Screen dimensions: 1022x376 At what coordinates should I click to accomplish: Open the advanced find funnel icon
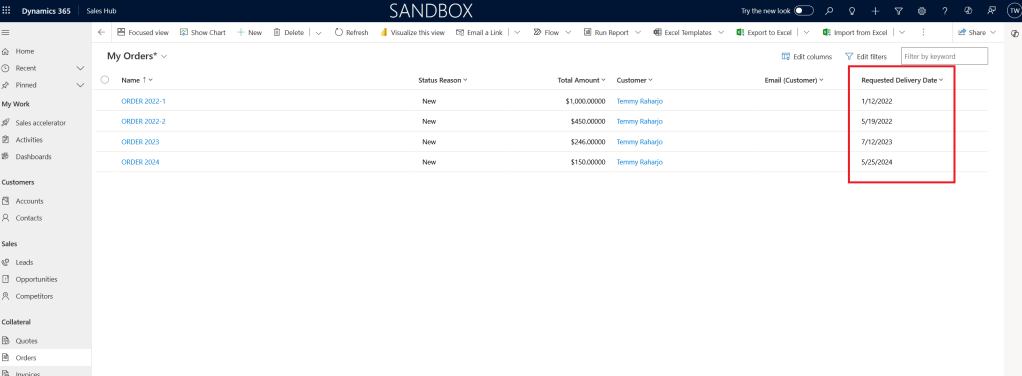898,11
